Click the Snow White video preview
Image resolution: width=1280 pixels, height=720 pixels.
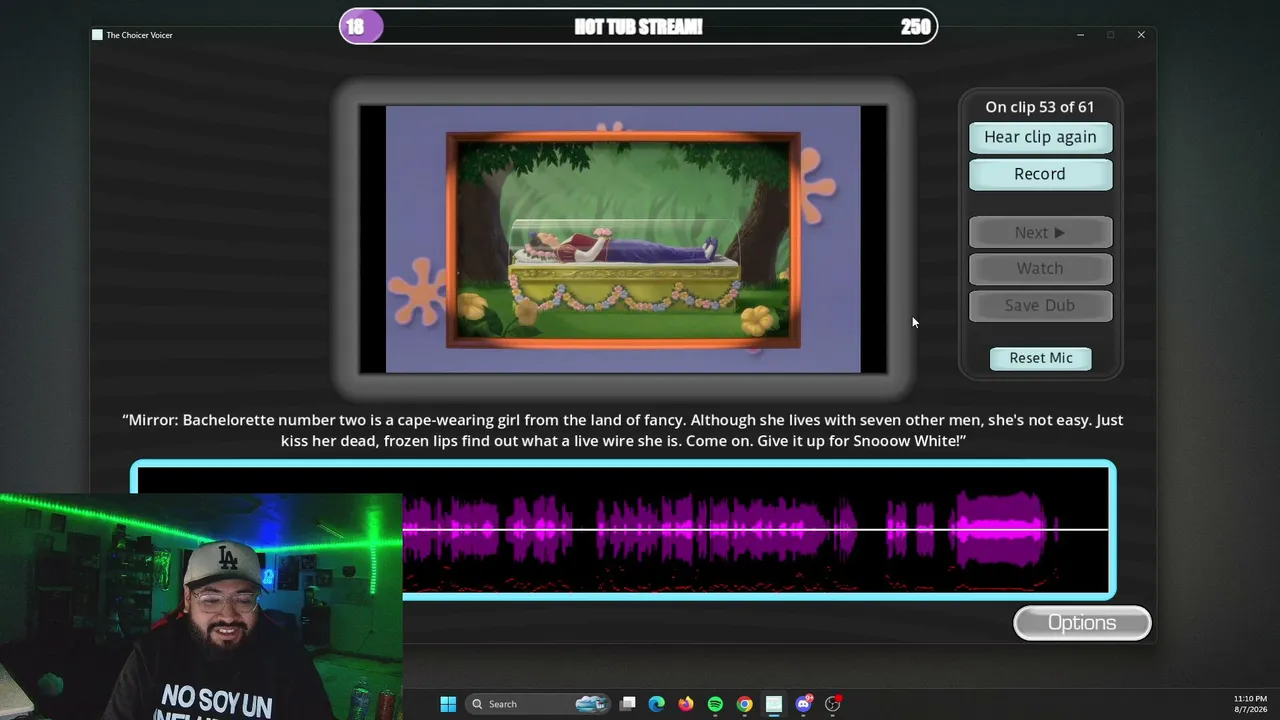[x=623, y=240]
